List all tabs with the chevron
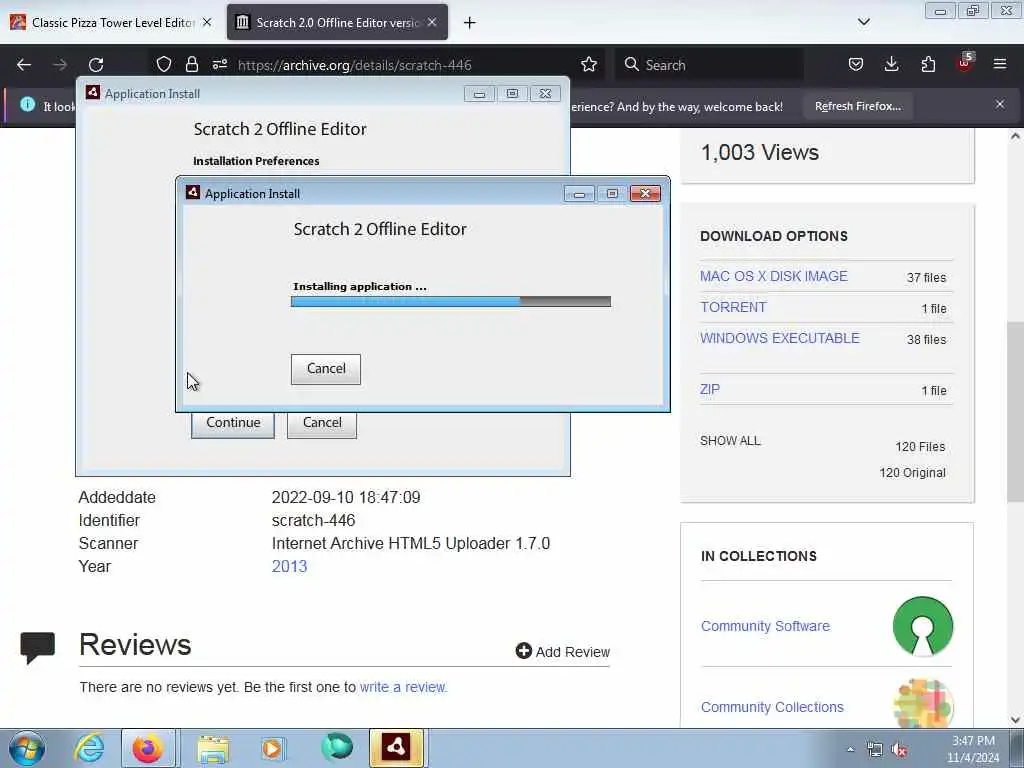Screen dimensions: 1024x768 (x=863, y=22)
